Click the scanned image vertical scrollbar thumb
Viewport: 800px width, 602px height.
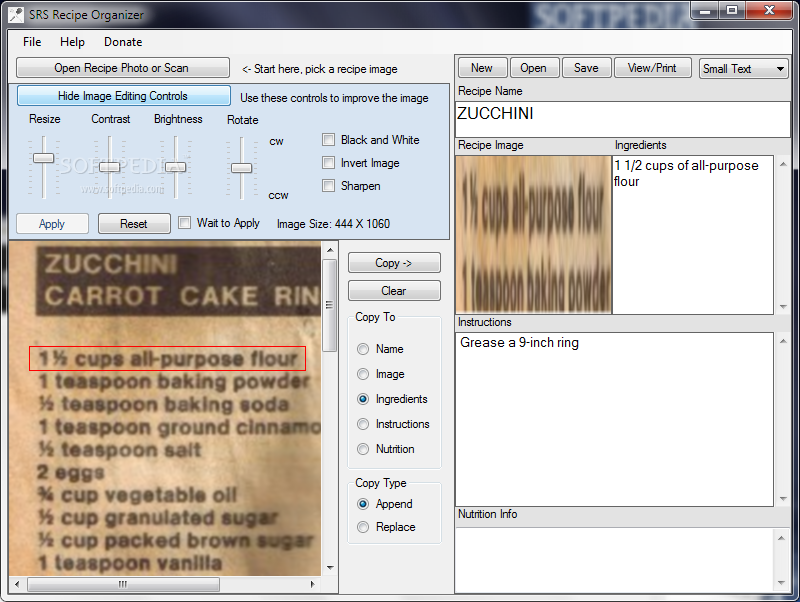[x=330, y=305]
